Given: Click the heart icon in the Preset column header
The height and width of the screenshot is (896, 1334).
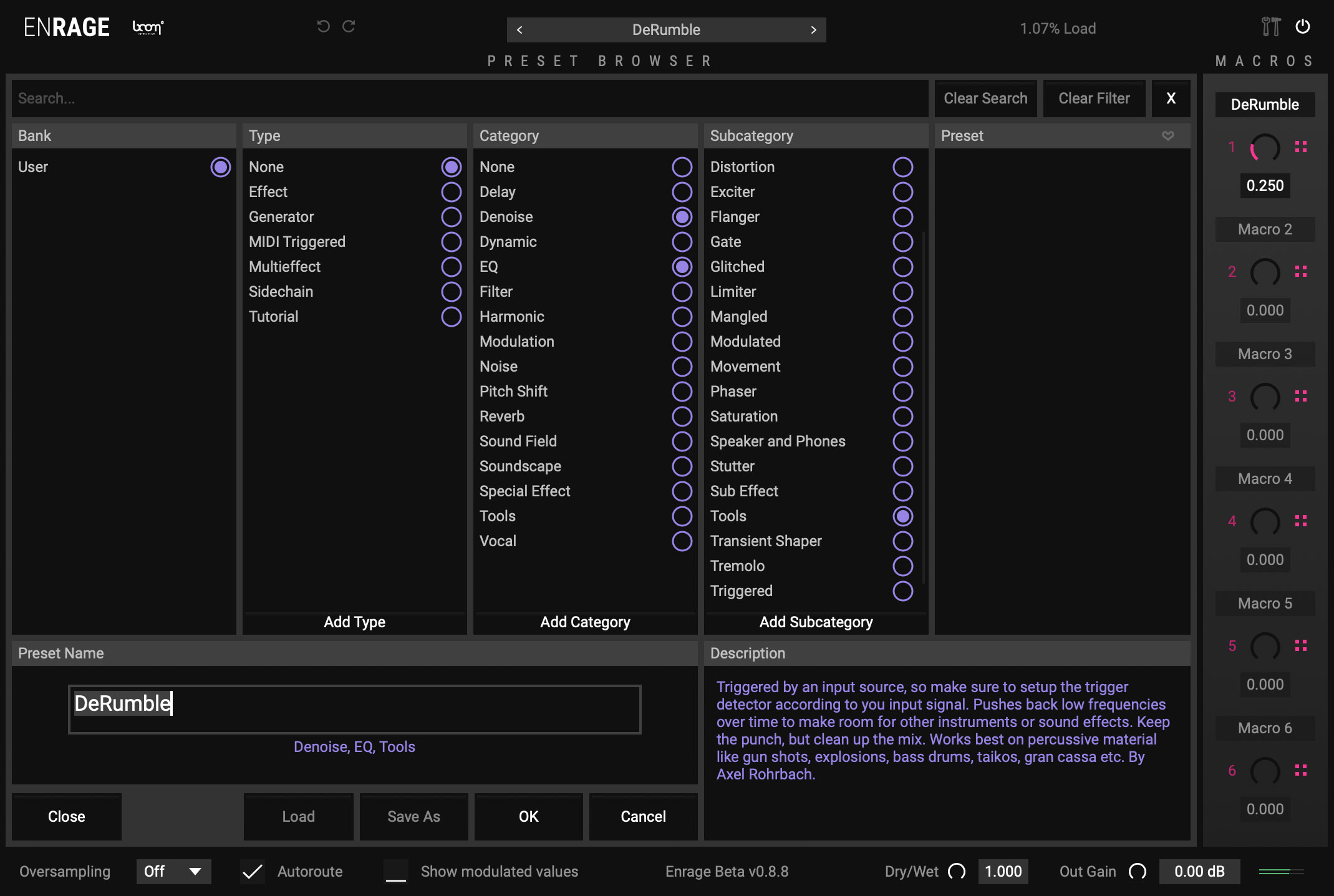Looking at the screenshot, I should click(x=1167, y=135).
